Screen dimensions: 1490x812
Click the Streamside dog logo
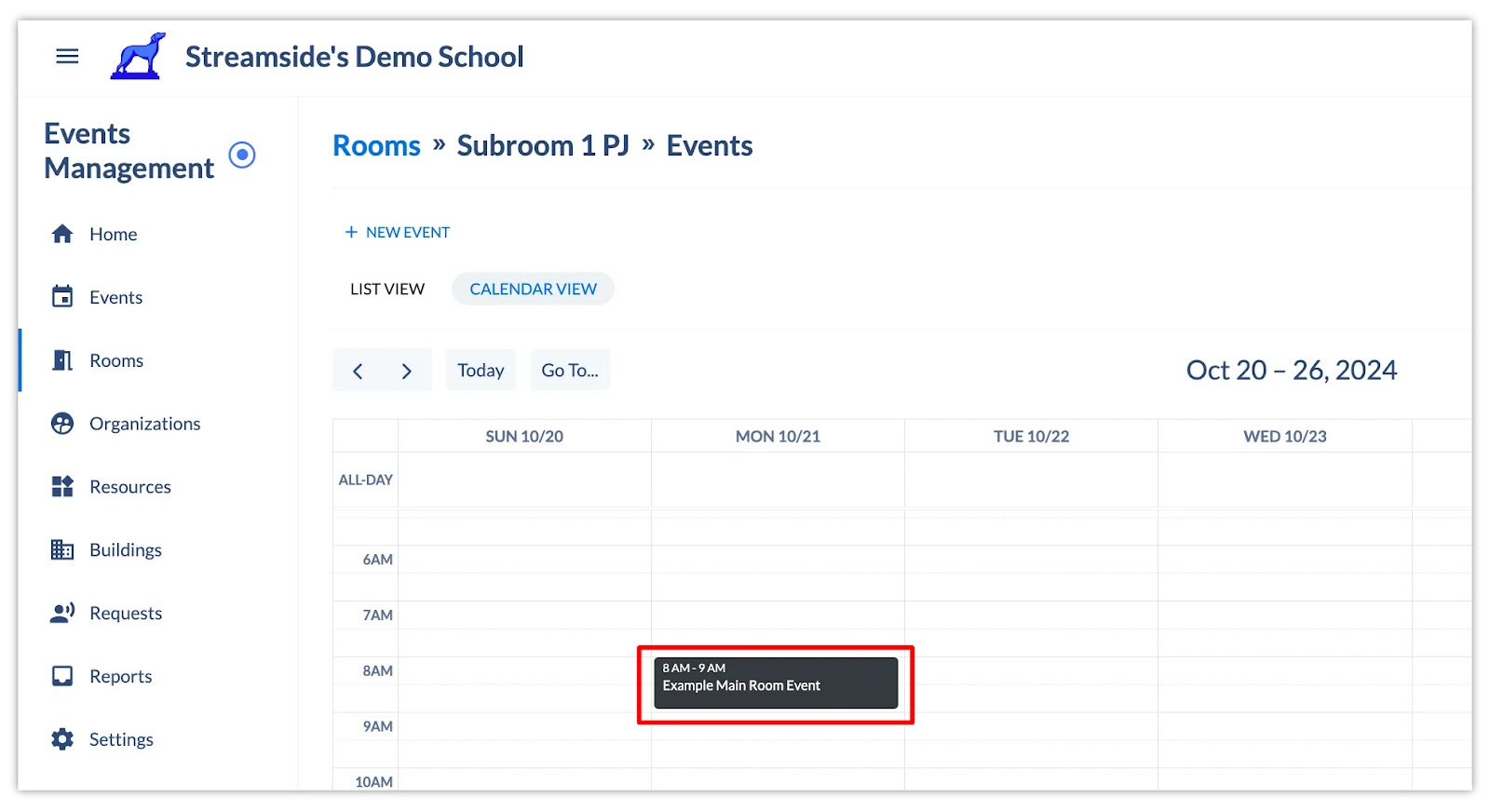pos(138,56)
